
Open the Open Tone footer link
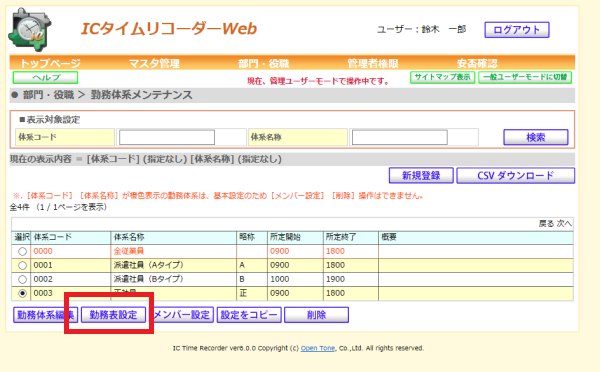(318, 348)
